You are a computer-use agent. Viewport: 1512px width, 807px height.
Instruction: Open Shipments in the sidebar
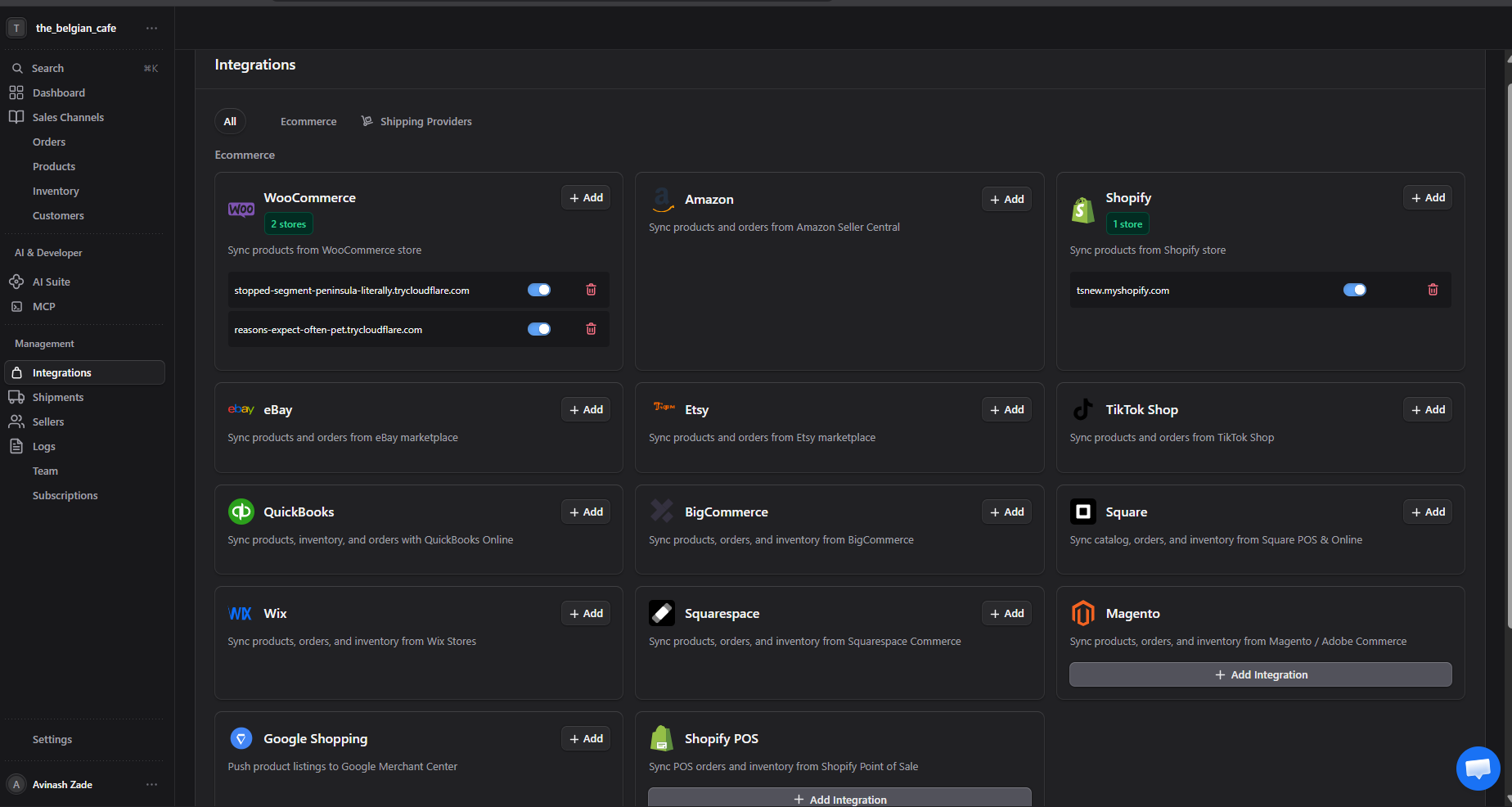(x=57, y=397)
